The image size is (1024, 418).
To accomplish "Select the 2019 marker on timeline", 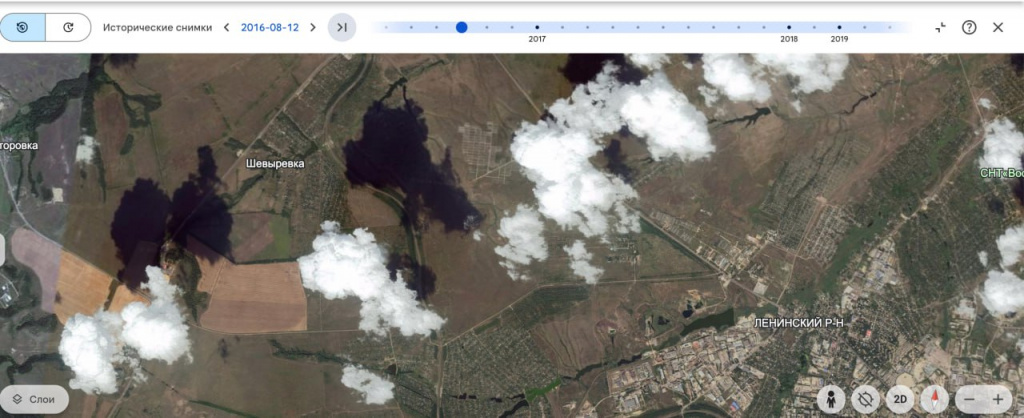I will tap(839, 28).
